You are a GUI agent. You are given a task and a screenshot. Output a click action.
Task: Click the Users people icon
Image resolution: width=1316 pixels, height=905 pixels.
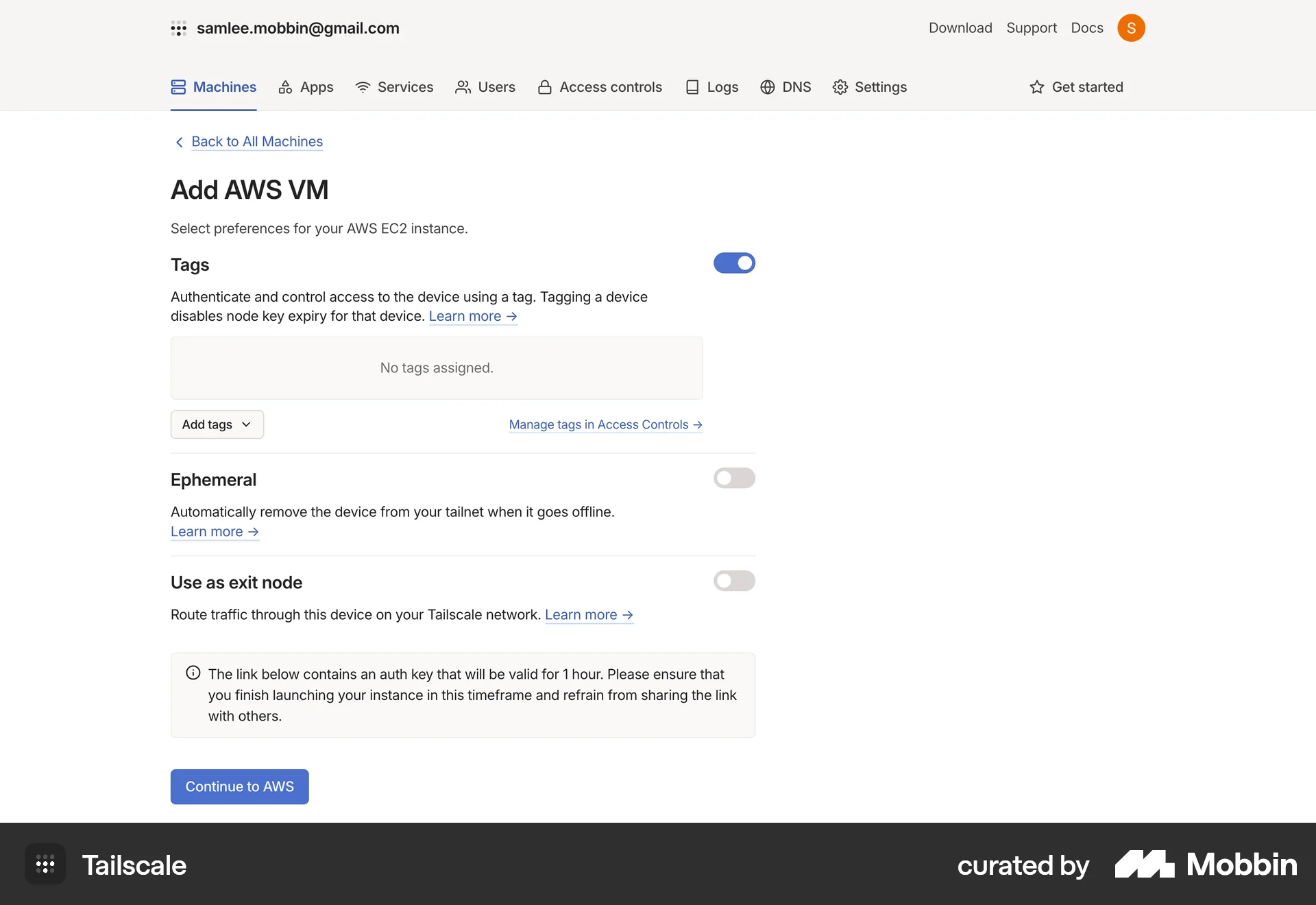[x=463, y=87]
